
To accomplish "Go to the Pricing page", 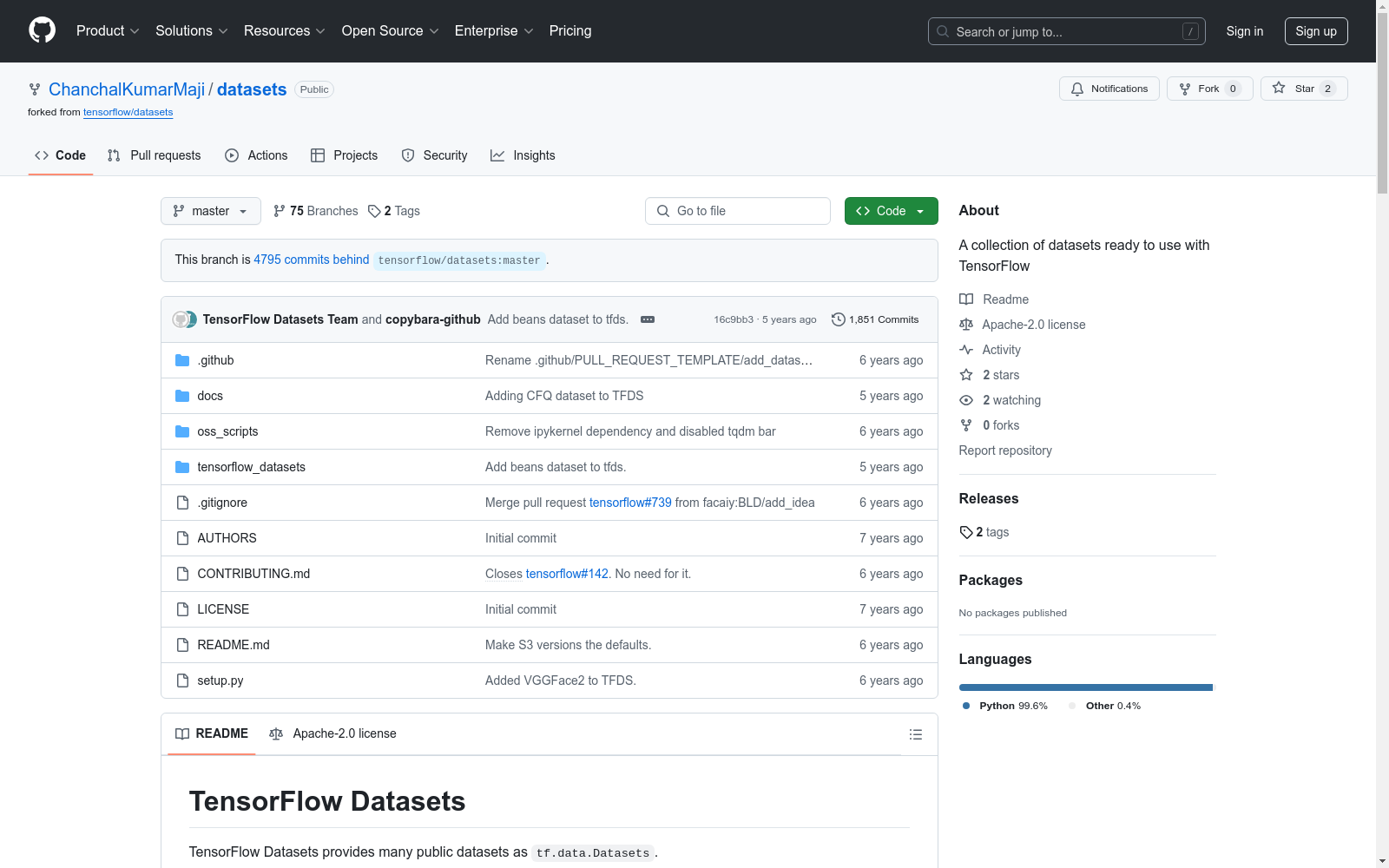I will (x=570, y=31).
